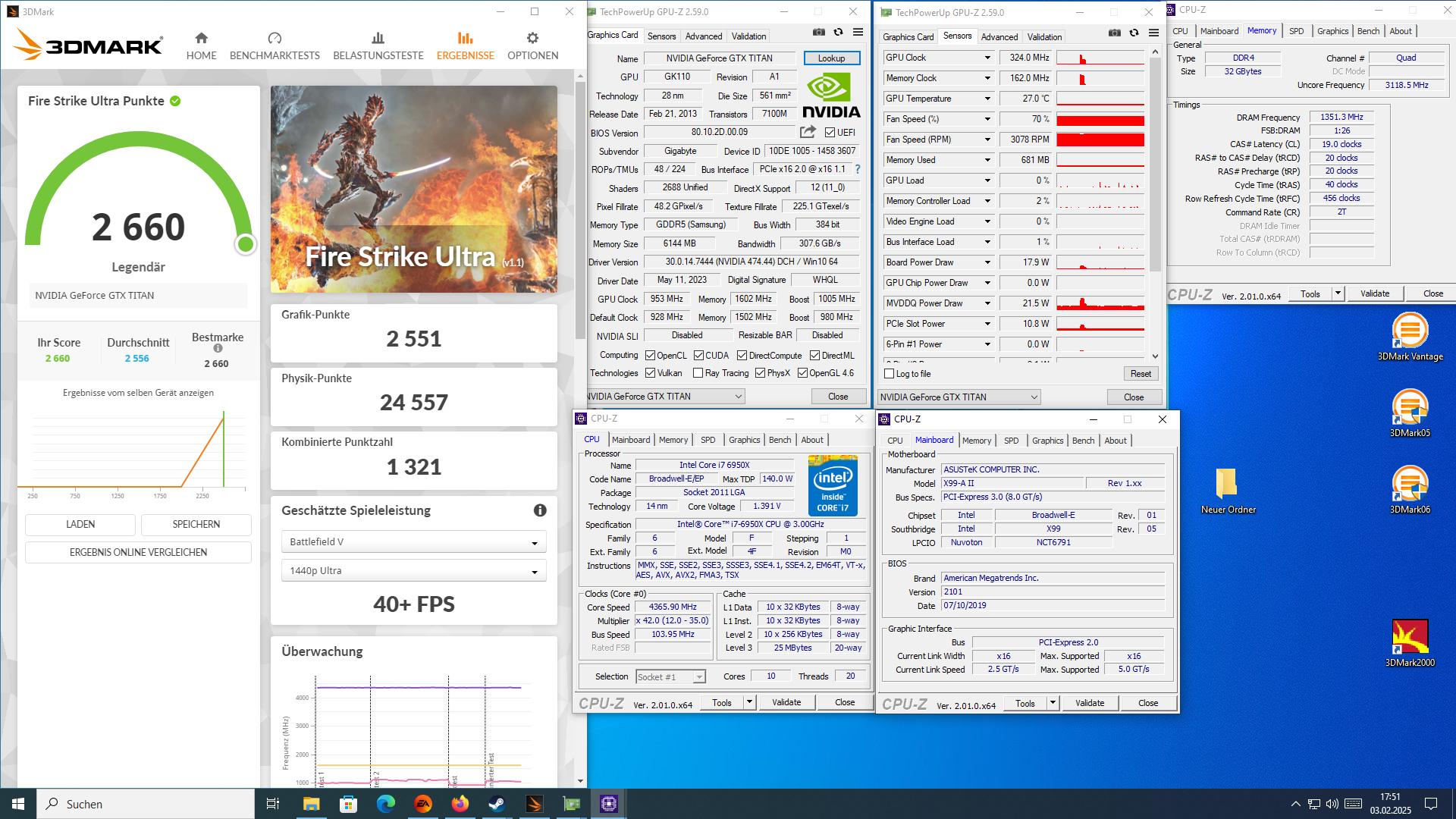Open File Explorer from the taskbar
Screen dimensions: 1456x819
[x=311, y=804]
